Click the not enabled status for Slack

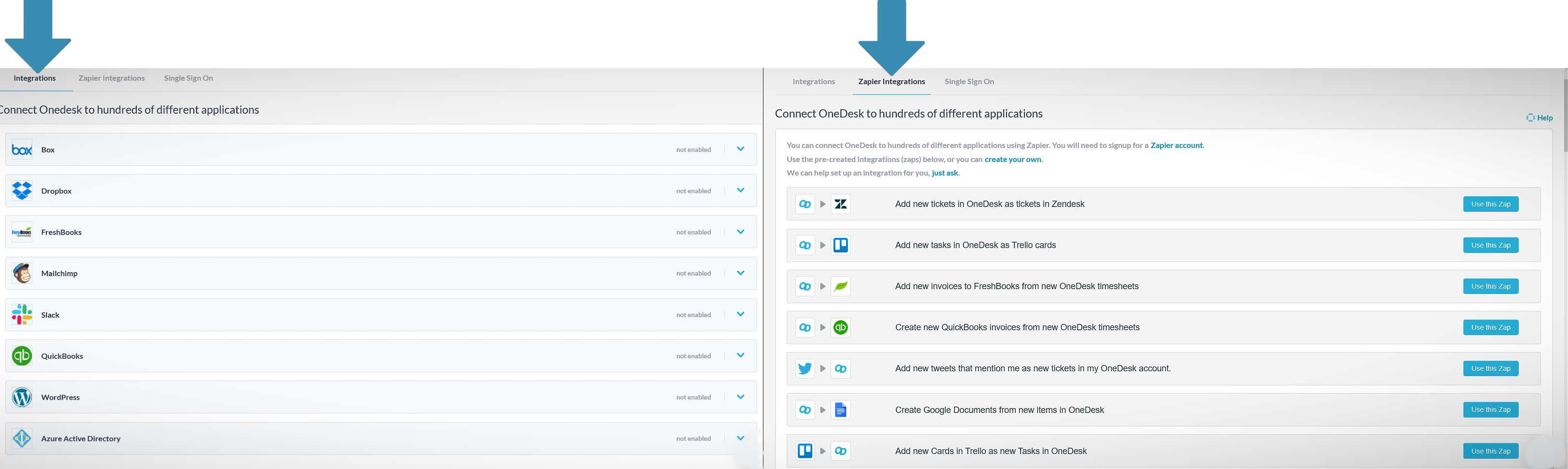click(693, 315)
